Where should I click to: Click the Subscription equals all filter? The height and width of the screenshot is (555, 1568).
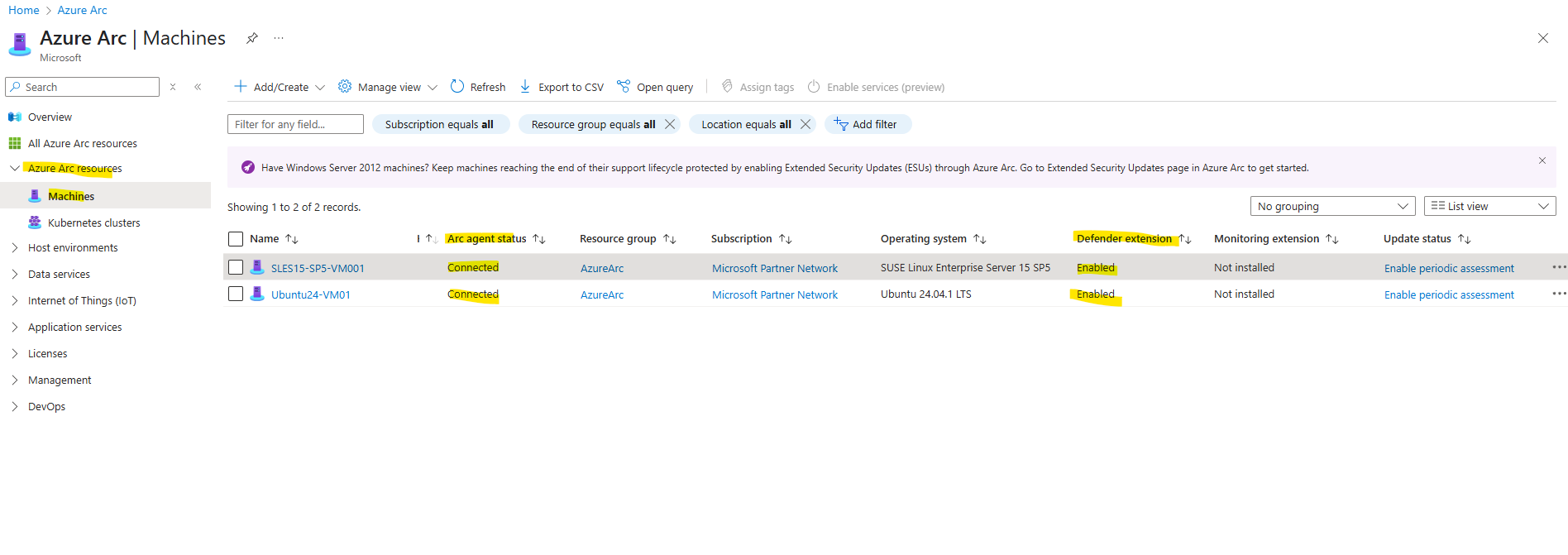(x=440, y=124)
